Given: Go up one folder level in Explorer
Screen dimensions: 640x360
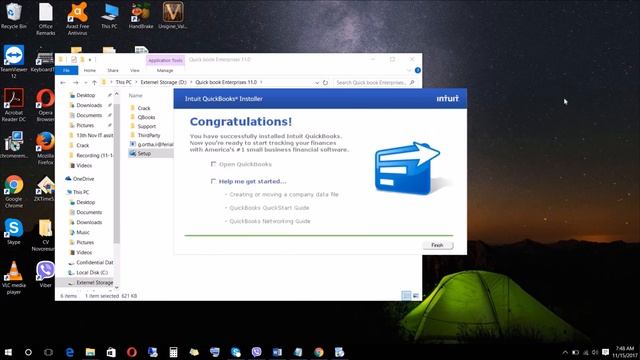Looking at the screenshot, I should 94,82.
